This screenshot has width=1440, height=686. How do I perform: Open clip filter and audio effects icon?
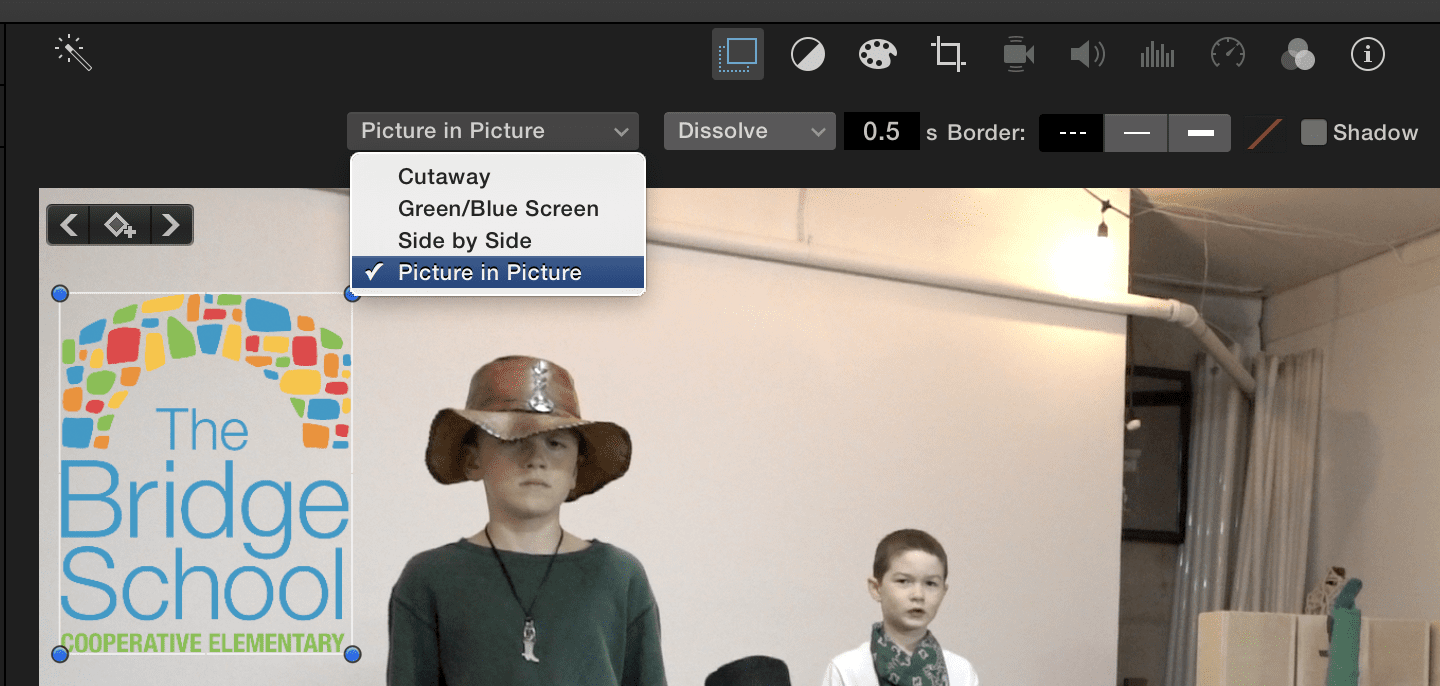(x=1297, y=54)
